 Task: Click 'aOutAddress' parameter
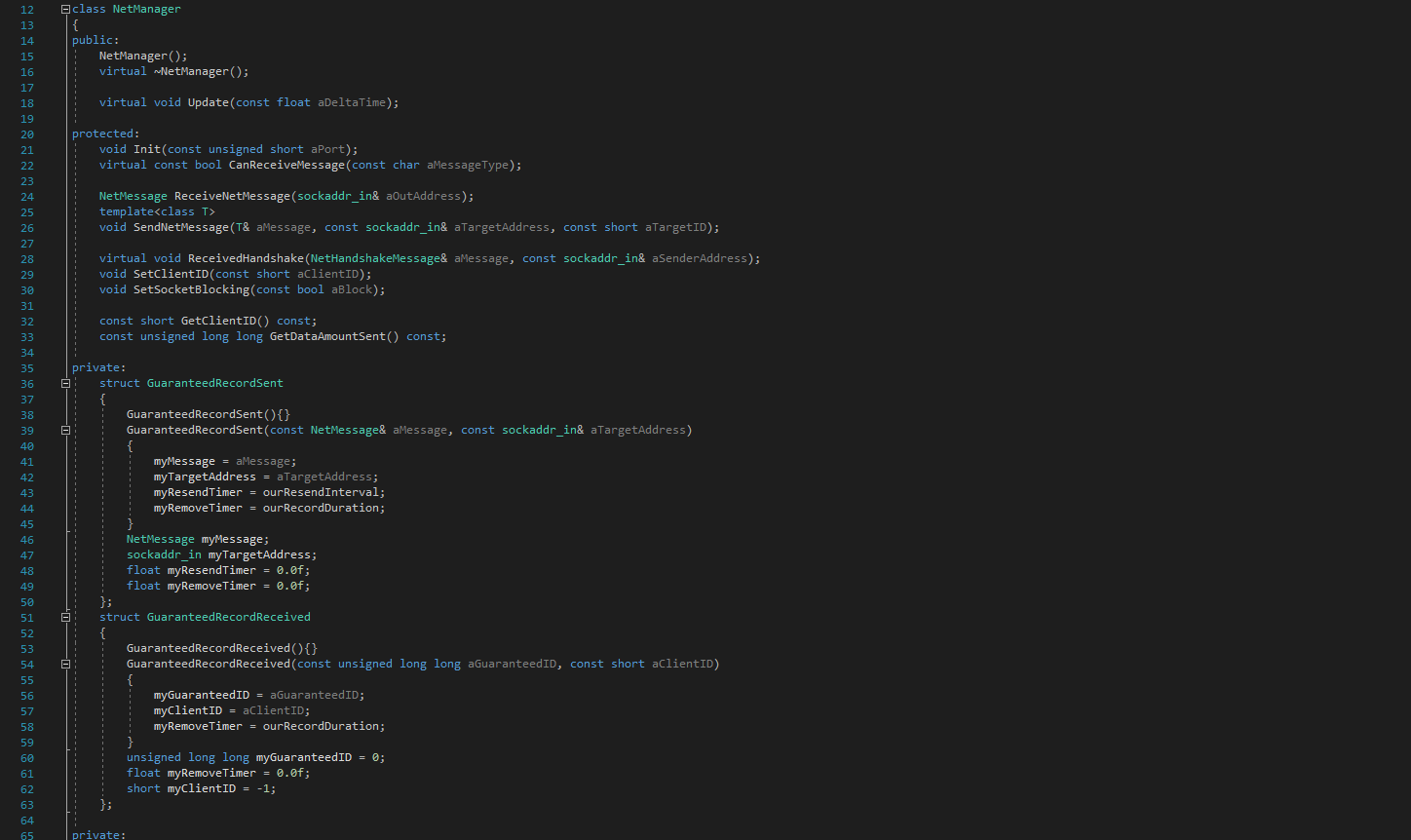click(x=423, y=196)
